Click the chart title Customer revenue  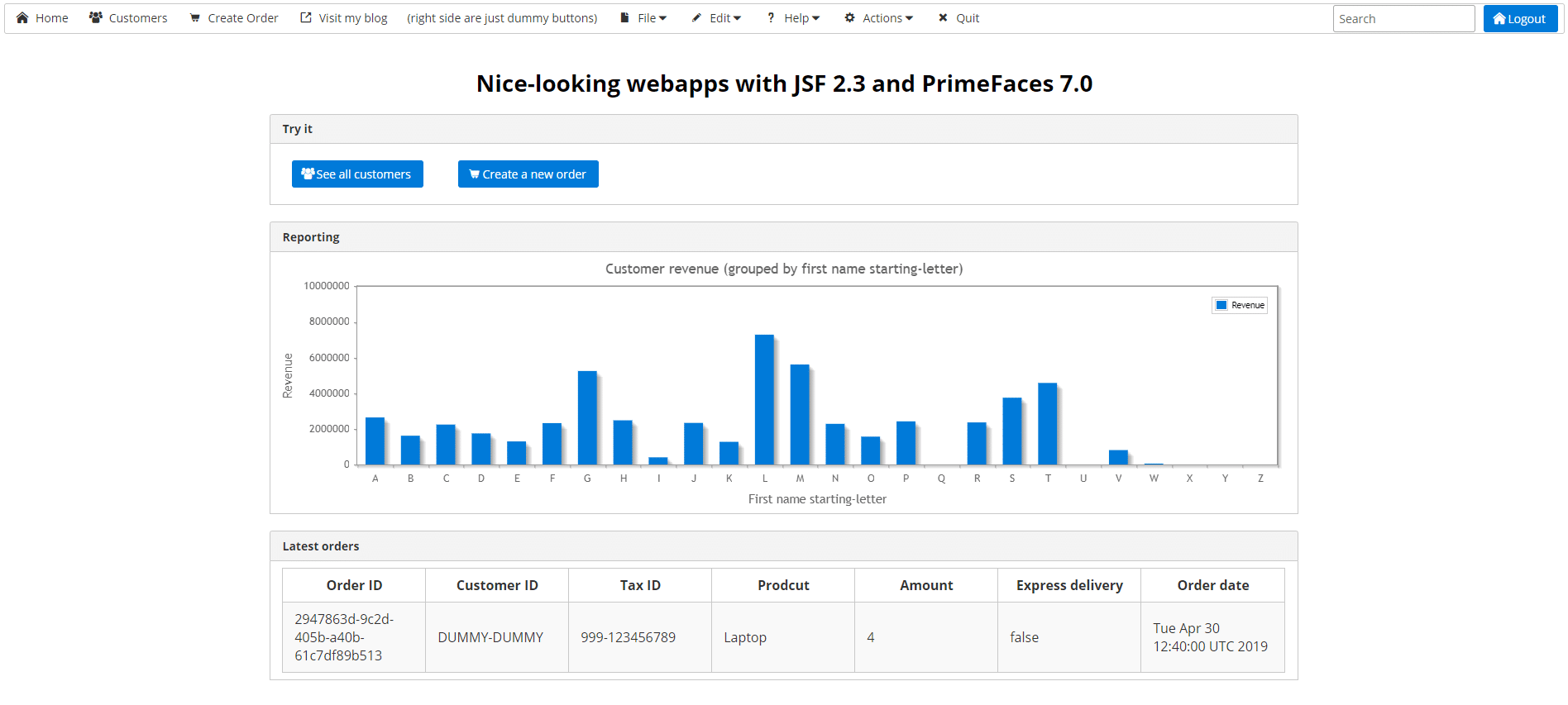click(784, 269)
